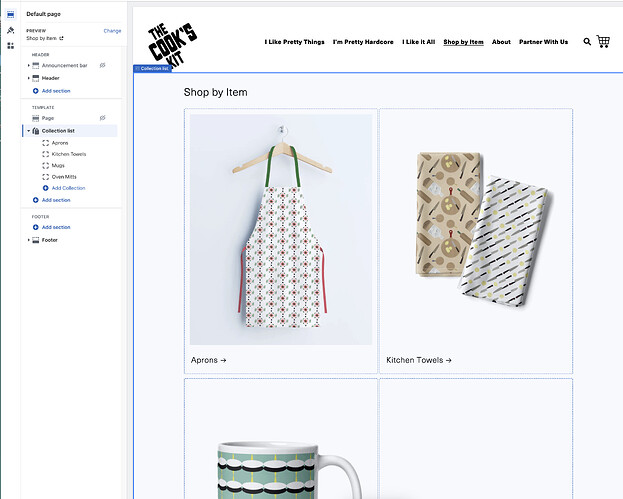This screenshot has width=623, height=499.
Task: Click the Footer section icon
Action: (x=35, y=240)
